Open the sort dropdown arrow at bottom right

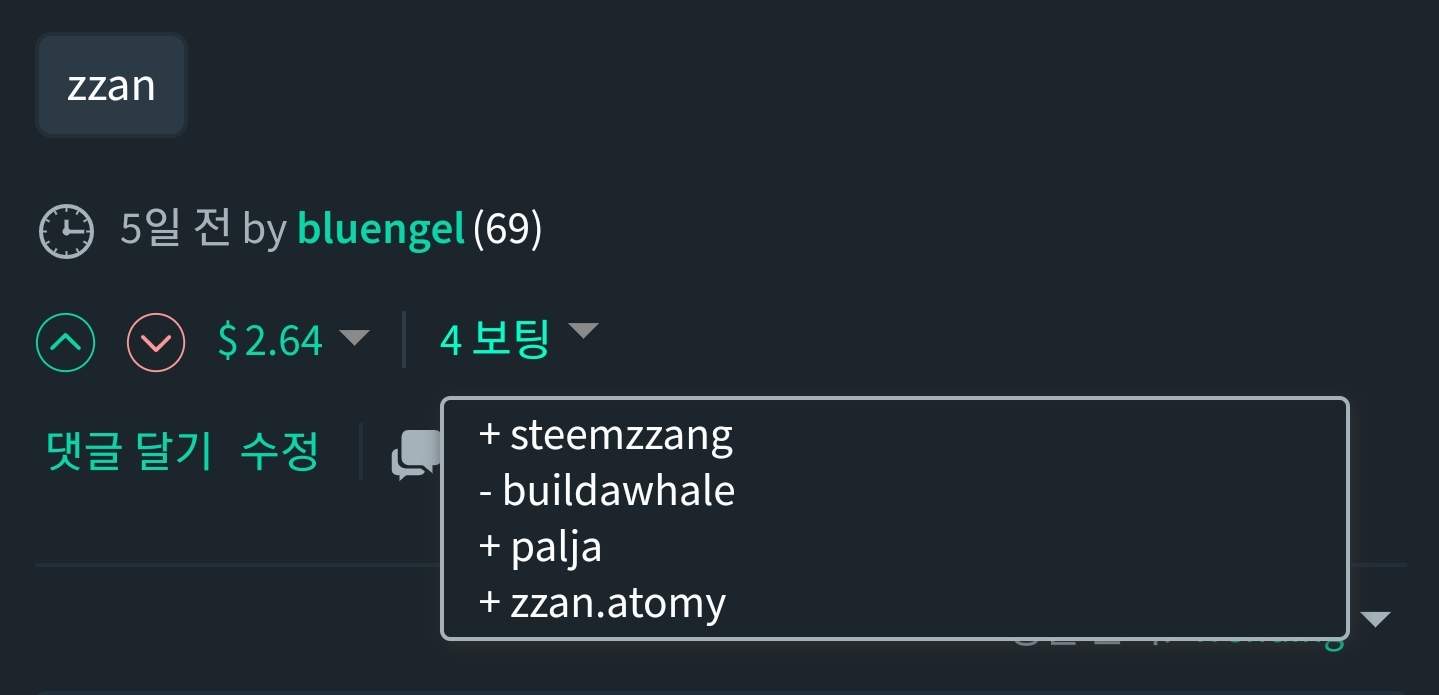coord(1376,619)
